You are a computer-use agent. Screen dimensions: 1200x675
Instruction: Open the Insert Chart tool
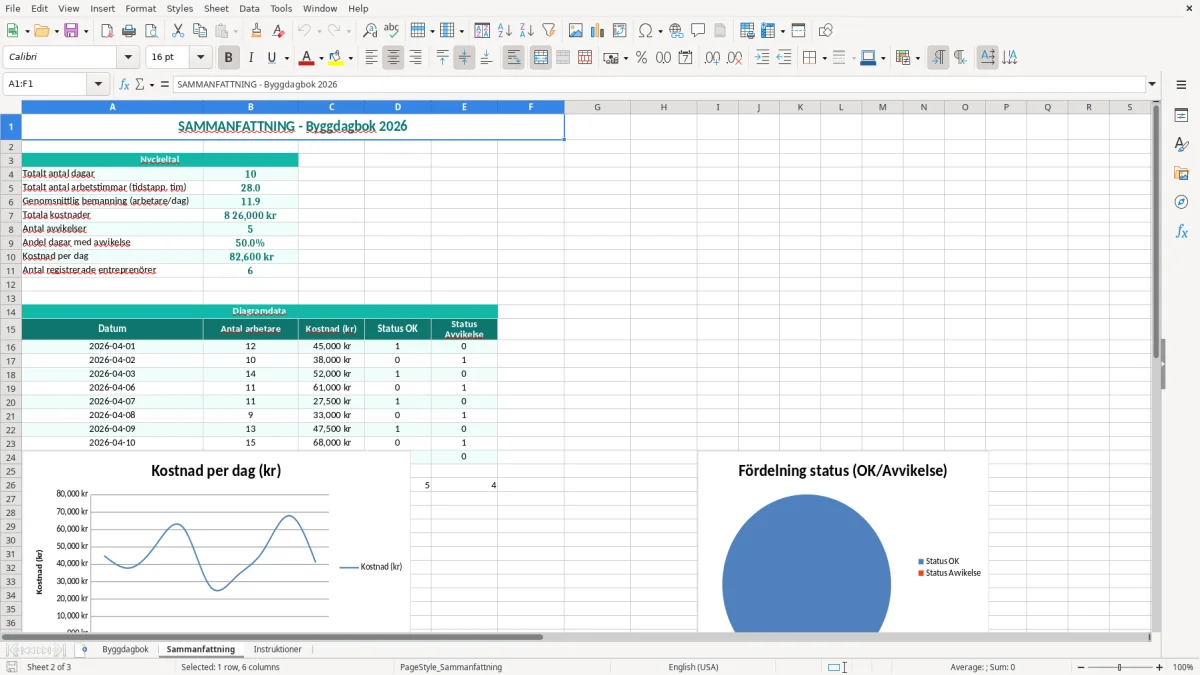coord(598,31)
